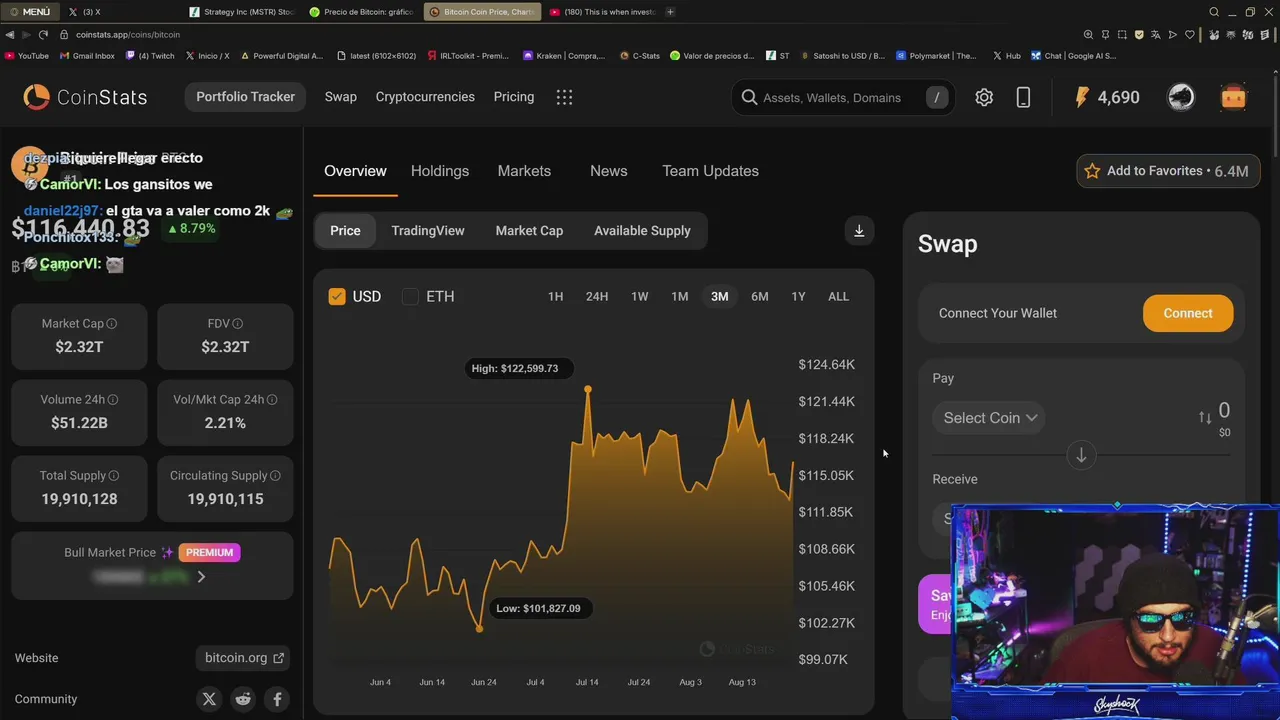Click the browser back arrow
Image resolution: width=1280 pixels, height=720 pixels.
pos(10,34)
